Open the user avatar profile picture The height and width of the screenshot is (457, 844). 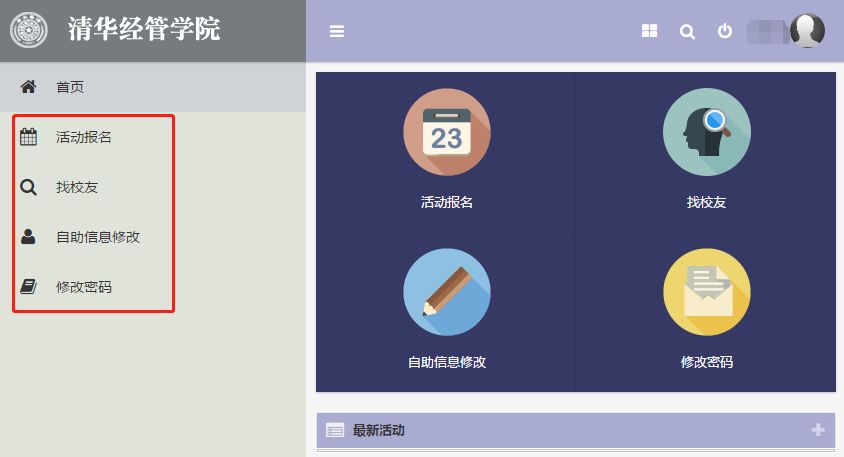tap(807, 31)
